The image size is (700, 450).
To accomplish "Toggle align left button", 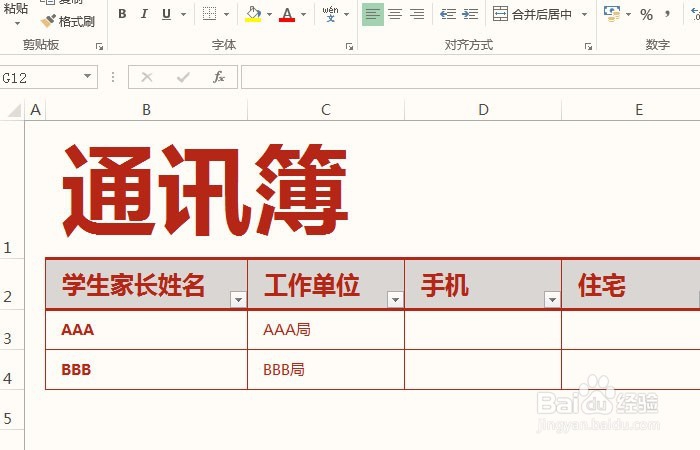I will coord(373,14).
